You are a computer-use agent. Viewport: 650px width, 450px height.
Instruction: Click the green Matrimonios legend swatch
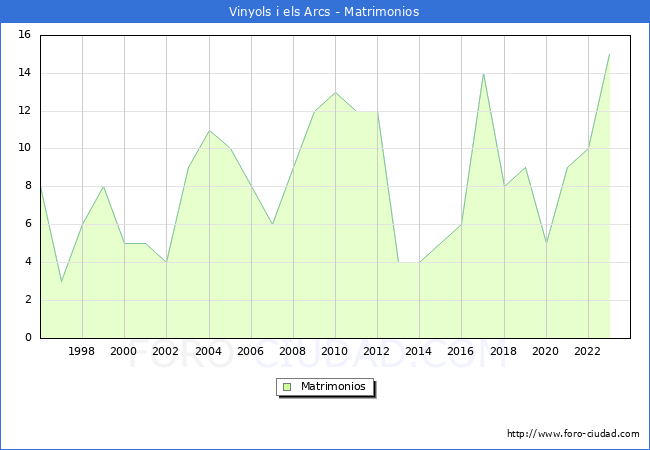coord(287,387)
